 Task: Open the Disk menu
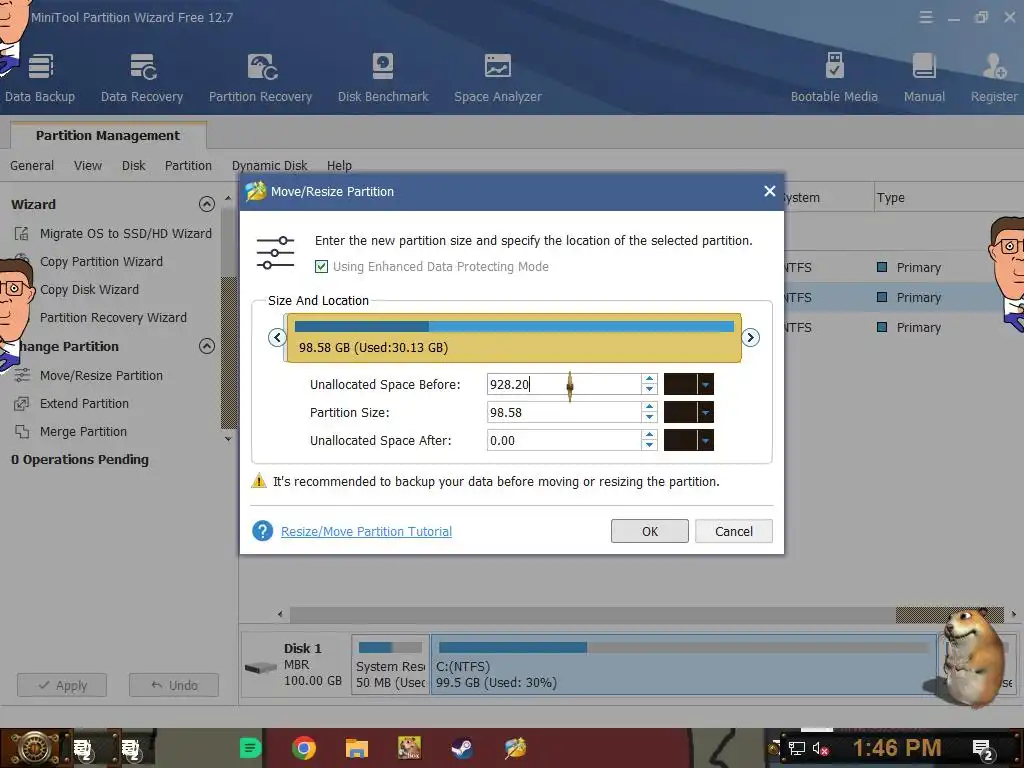(133, 165)
